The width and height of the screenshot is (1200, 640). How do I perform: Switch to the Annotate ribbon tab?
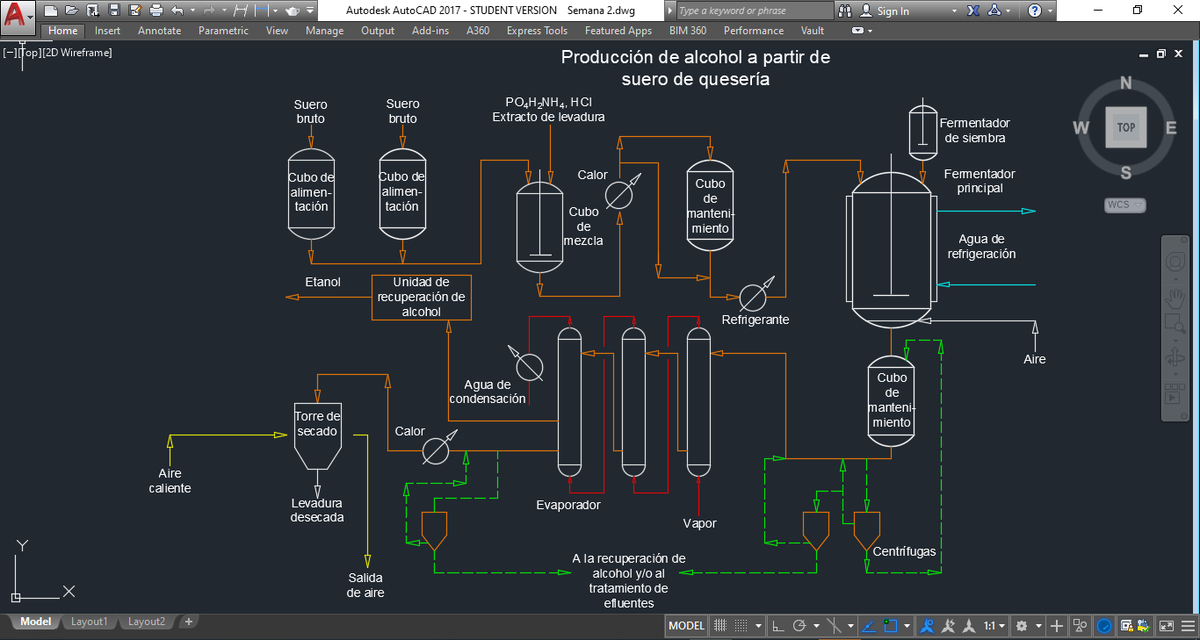tap(159, 31)
